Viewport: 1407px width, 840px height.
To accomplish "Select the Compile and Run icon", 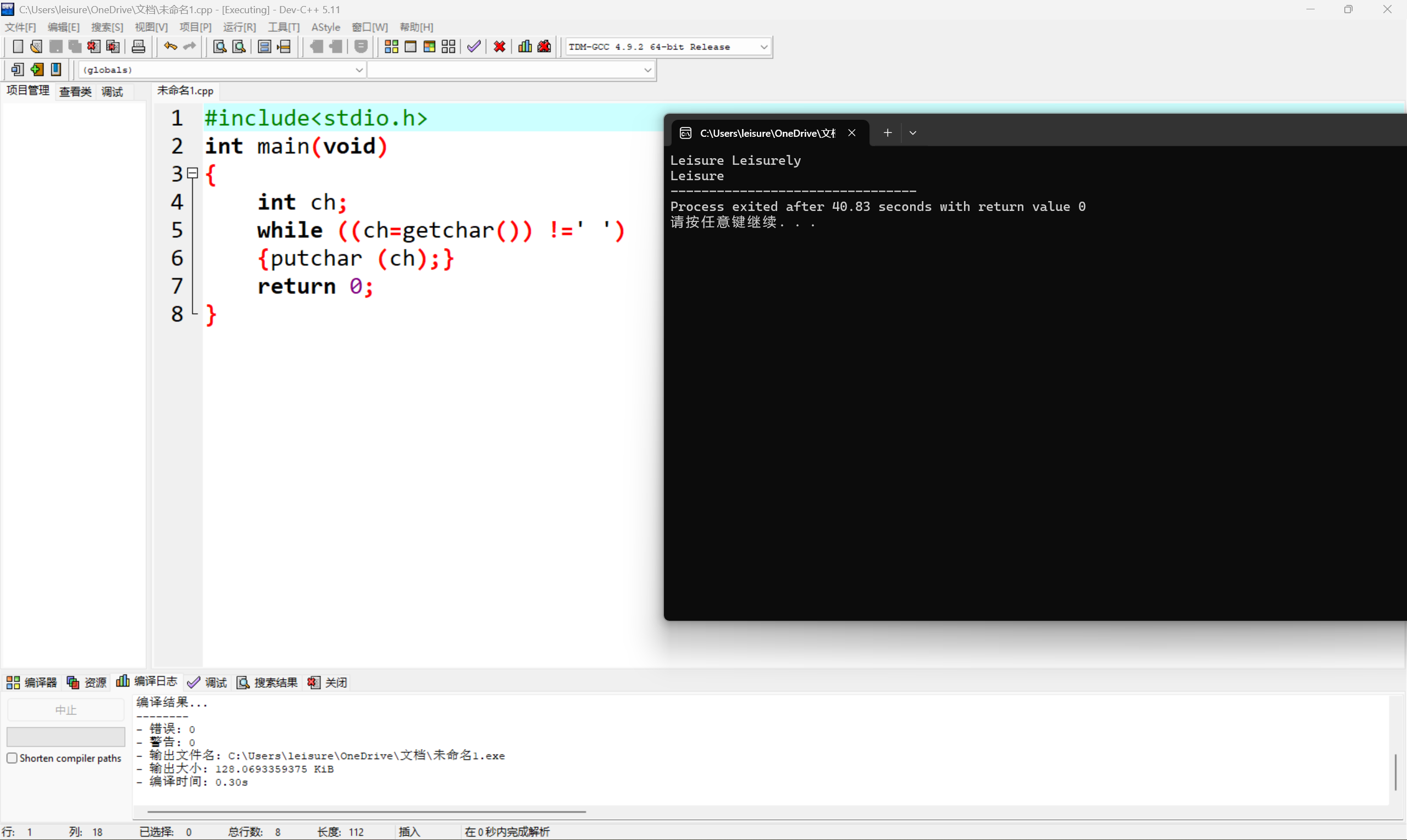I will (x=429, y=46).
